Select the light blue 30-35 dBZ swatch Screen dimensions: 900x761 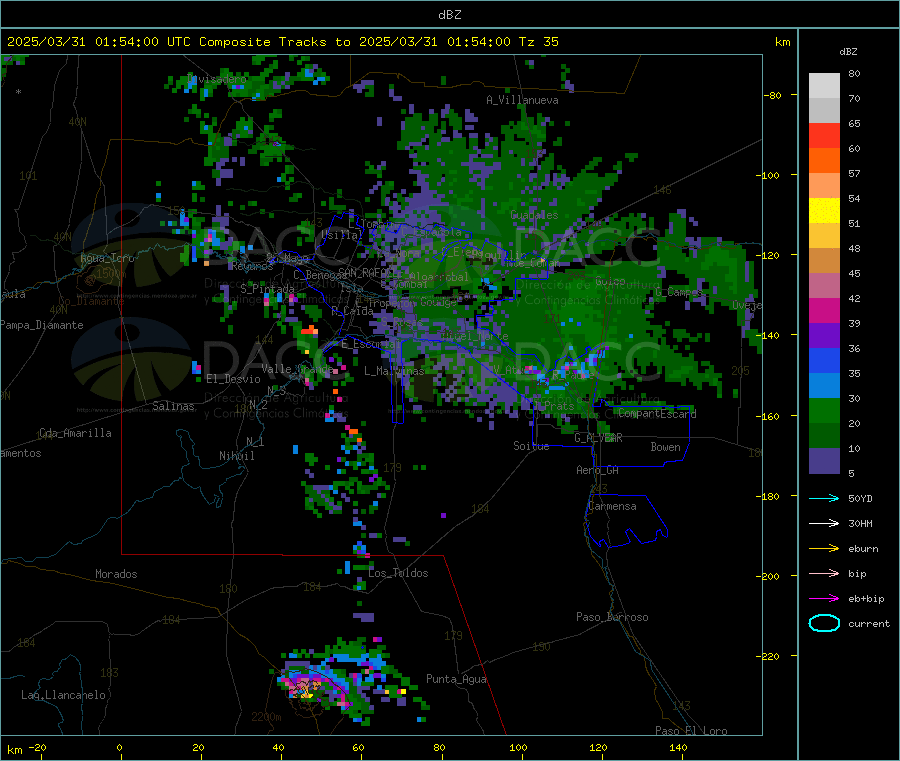coord(824,386)
